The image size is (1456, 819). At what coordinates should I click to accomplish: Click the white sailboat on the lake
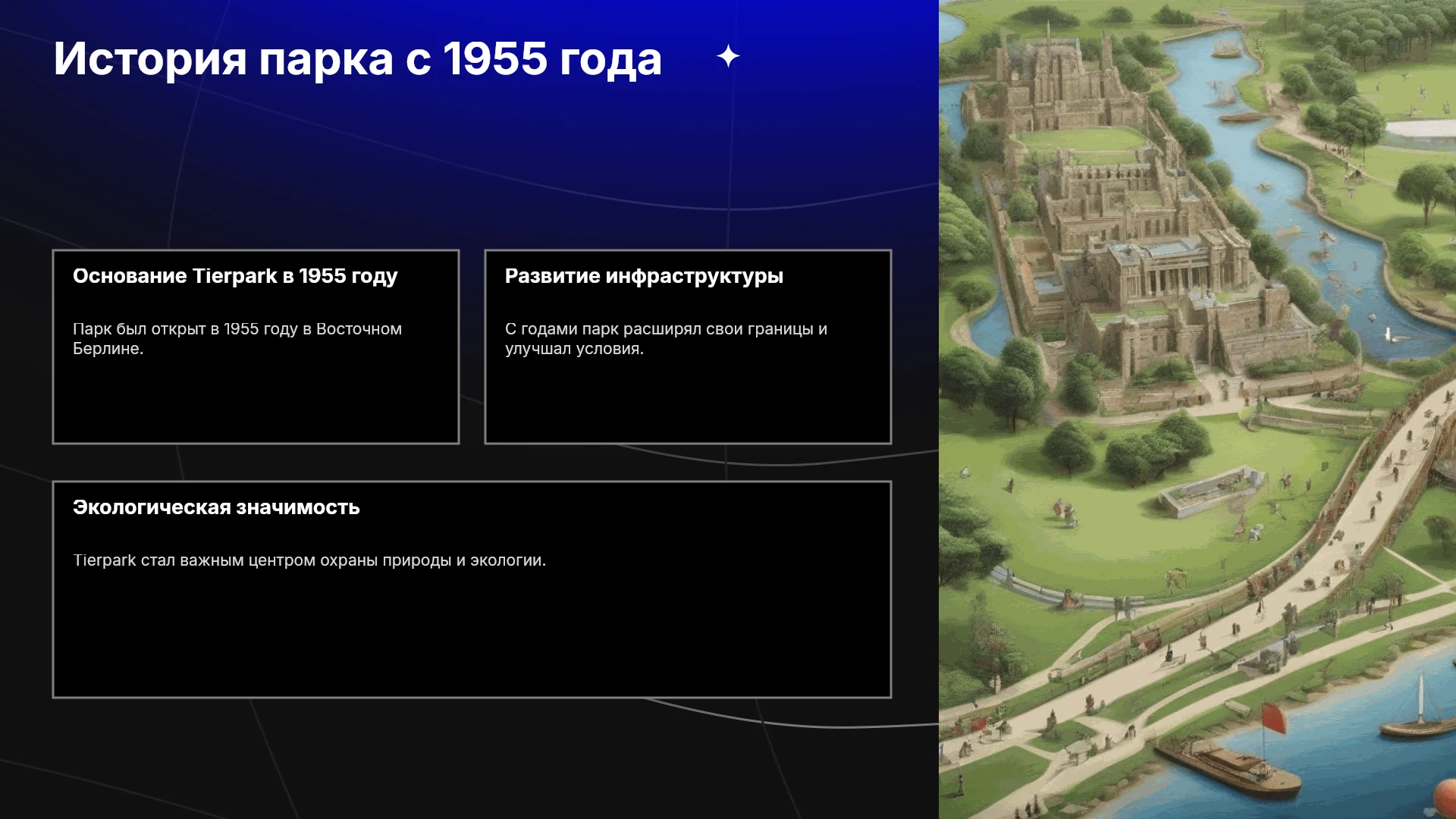(x=1417, y=707)
